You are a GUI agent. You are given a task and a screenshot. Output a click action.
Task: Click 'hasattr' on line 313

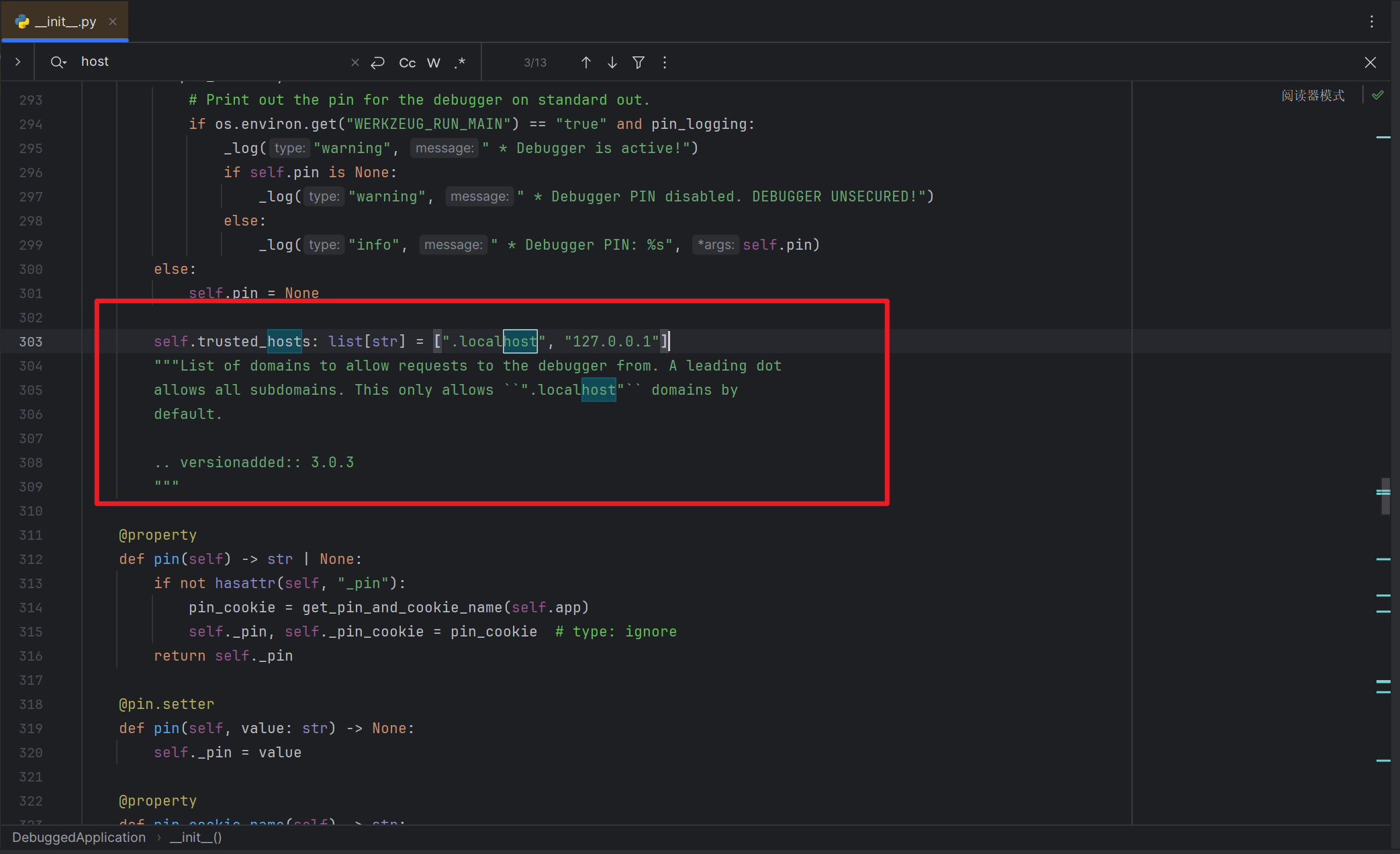click(x=245, y=583)
